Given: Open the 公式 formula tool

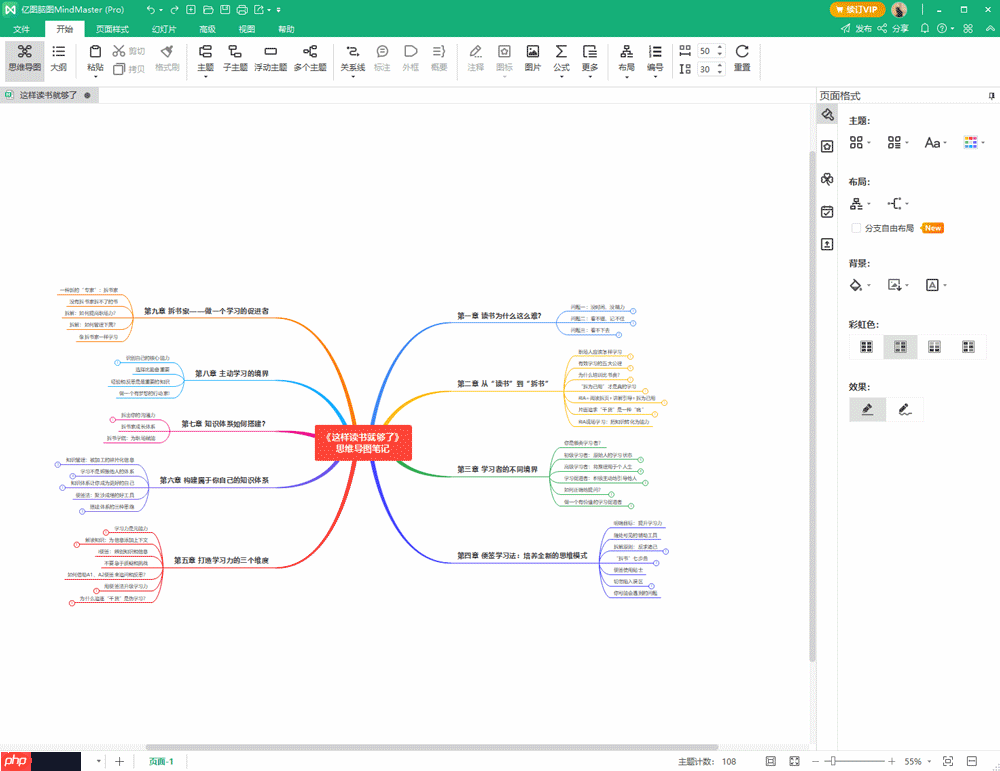Looking at the screenshot, I should [x=561, y=59].
